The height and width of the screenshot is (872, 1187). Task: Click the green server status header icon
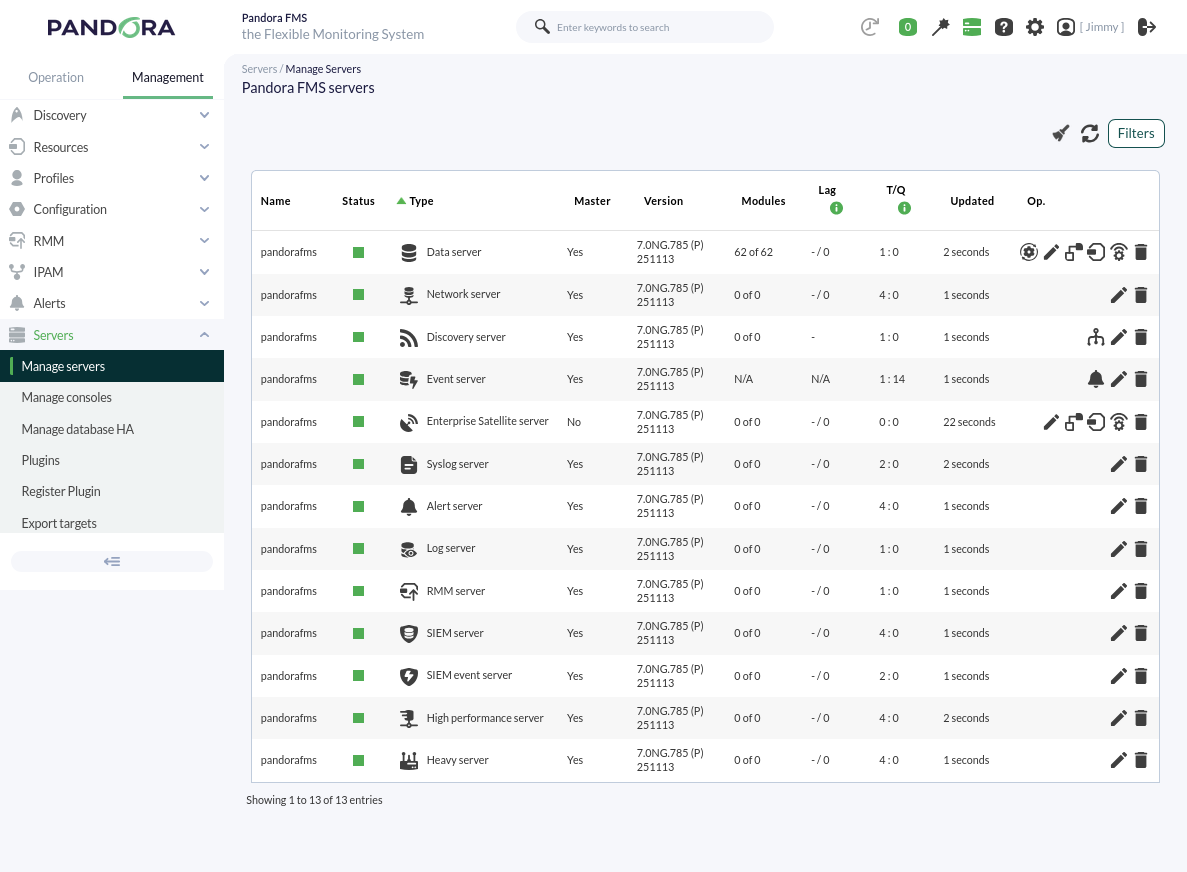click(x=972, y=27)
